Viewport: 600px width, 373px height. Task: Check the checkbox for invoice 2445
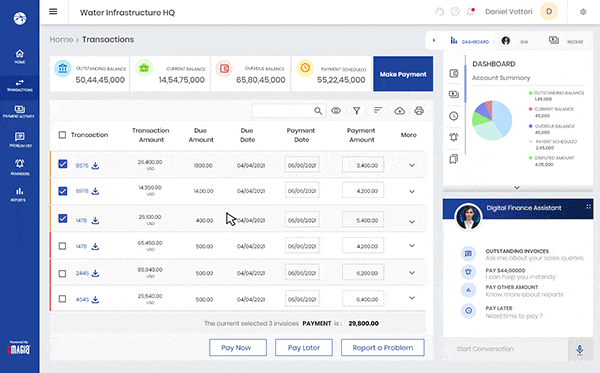pos(62,273)
